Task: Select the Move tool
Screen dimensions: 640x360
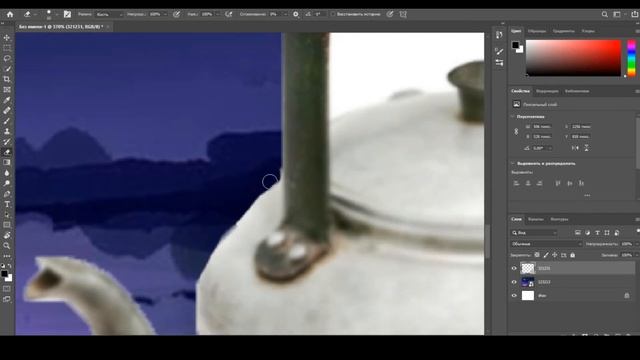Action: pyautogui.click(x=7, y=38)
